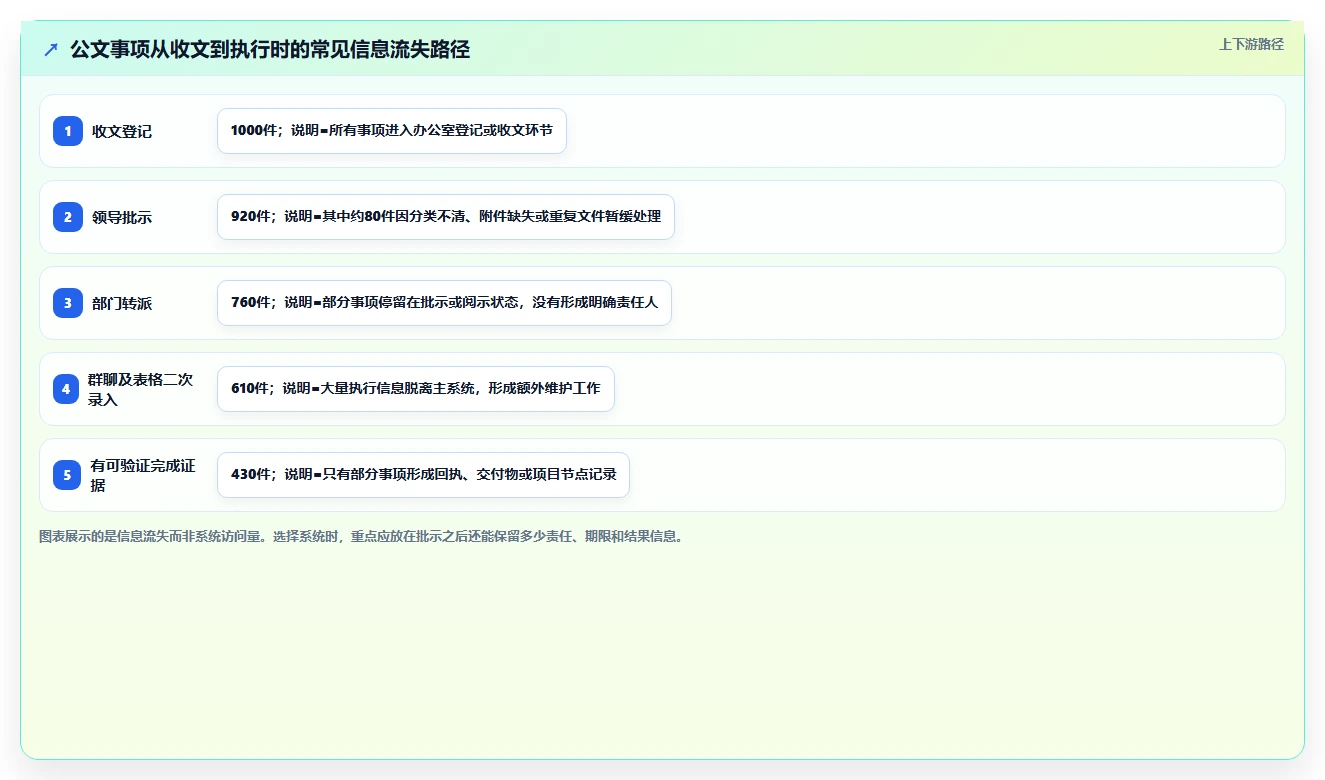Click the arrow icon beside the chart title
This screenshot has width=1325, height=780.
pyautogui.click(x=51, y=49)
